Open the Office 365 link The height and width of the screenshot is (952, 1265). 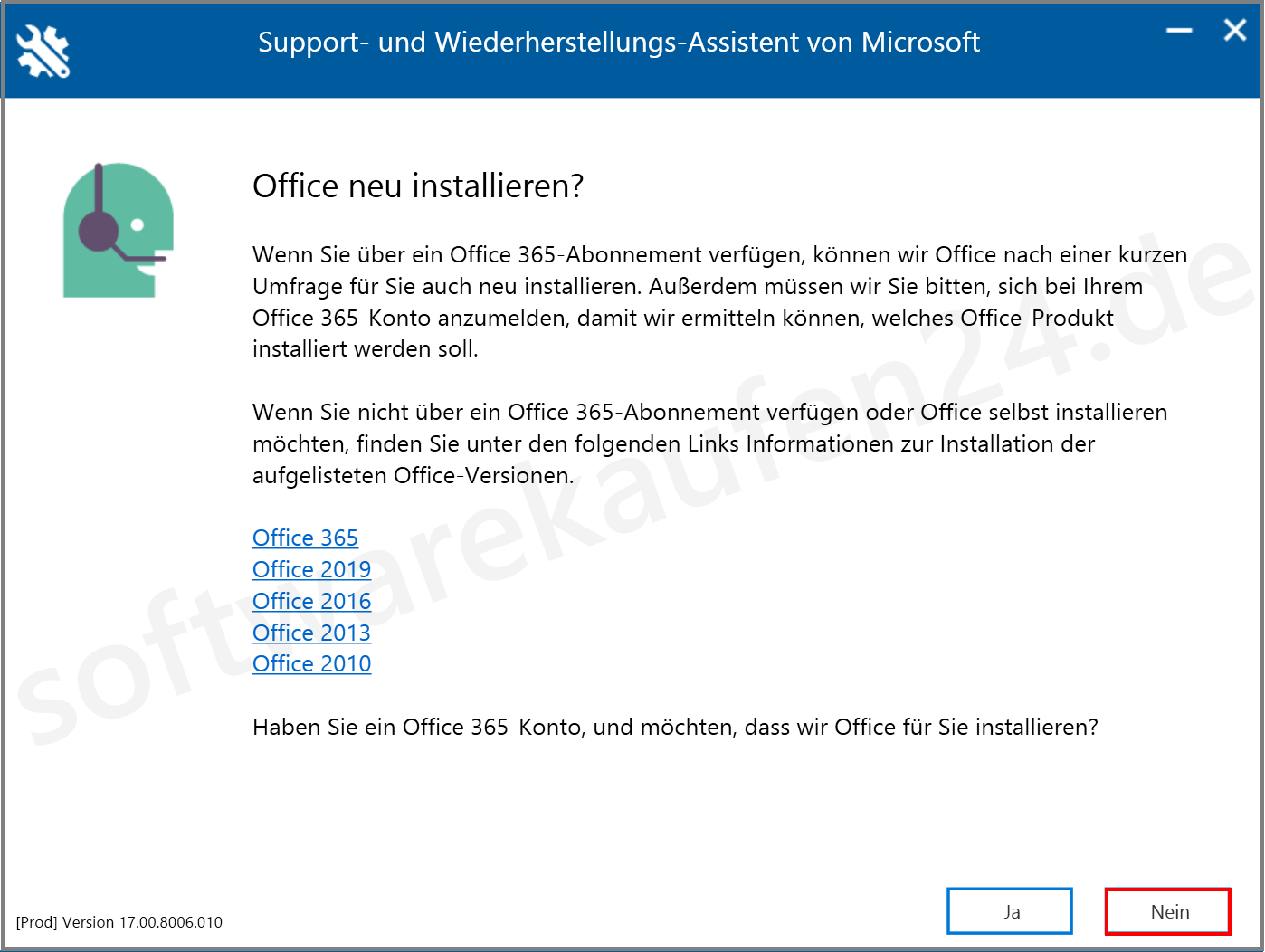click(x=305, y=538)
